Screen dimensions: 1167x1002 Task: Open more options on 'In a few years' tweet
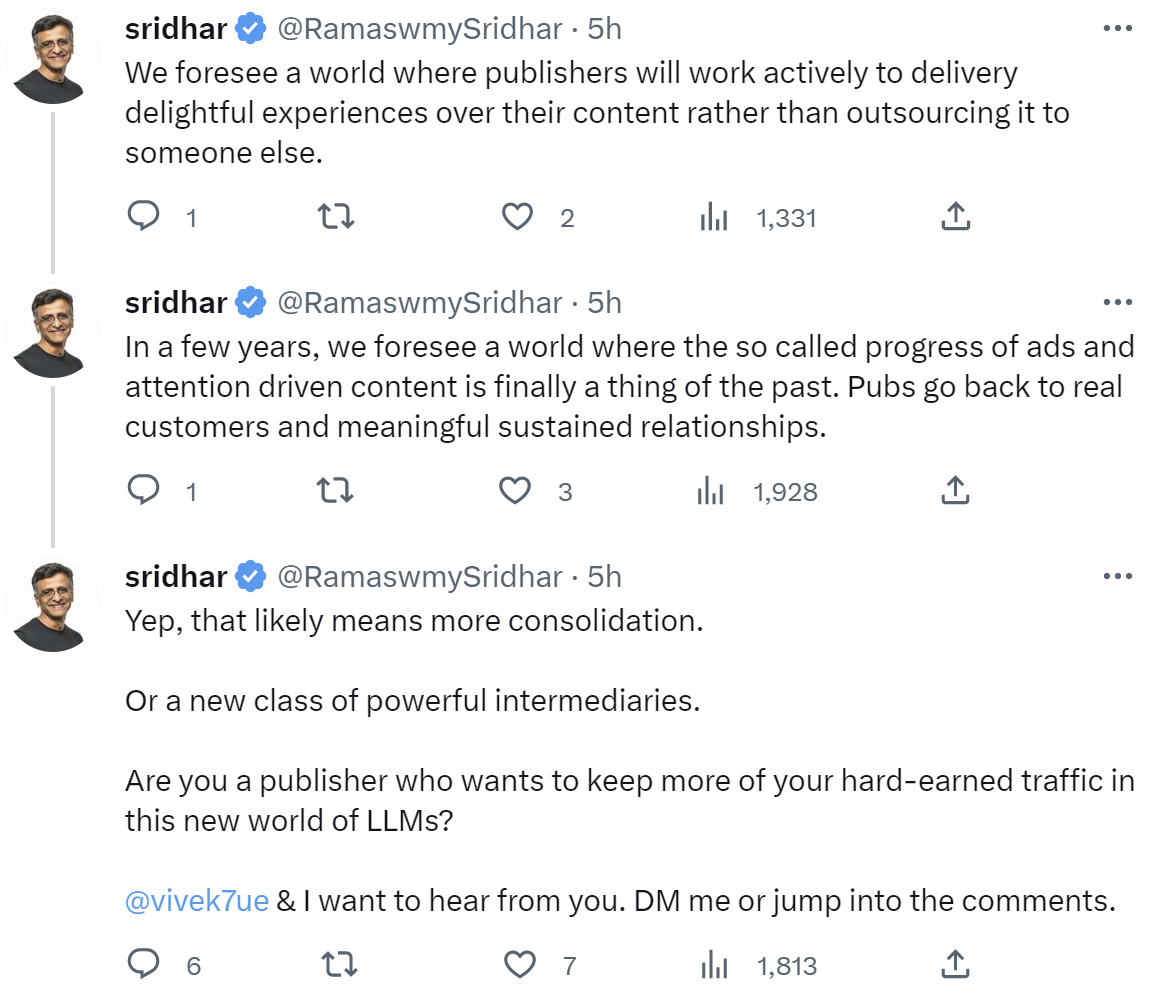[x=1117, y=301]
